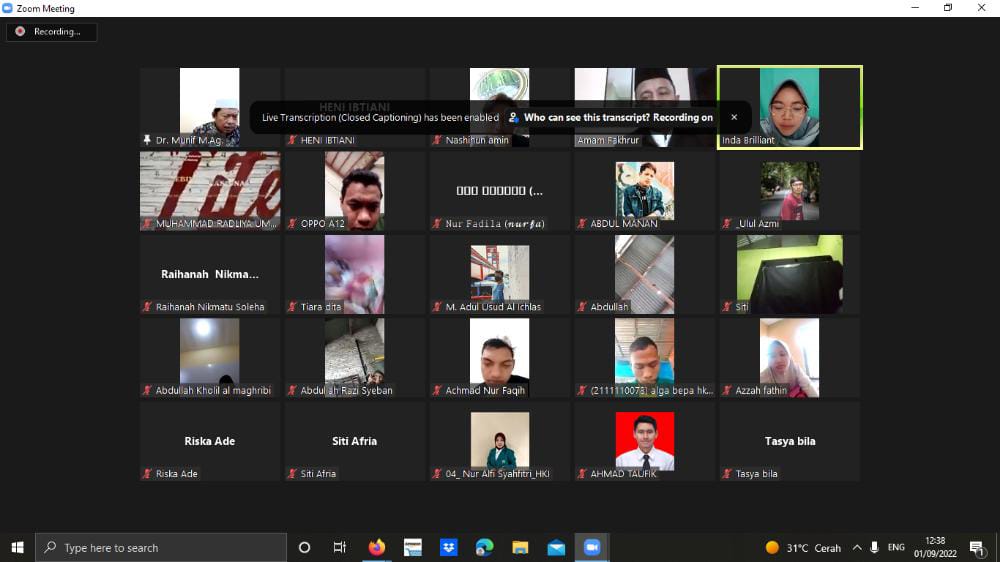
Task: Select Nashihun amin video tile
Action: click(499, 107)
